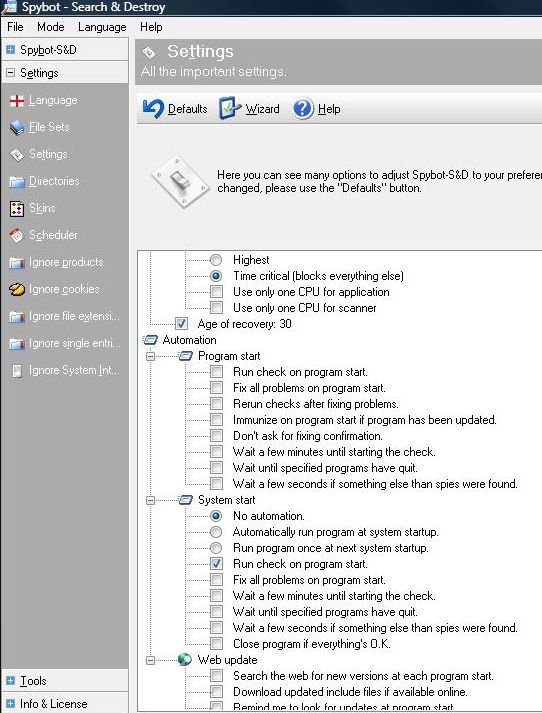The image size is (542, 713).
Task: Click the Wizard button label
Action: (262, 109)
